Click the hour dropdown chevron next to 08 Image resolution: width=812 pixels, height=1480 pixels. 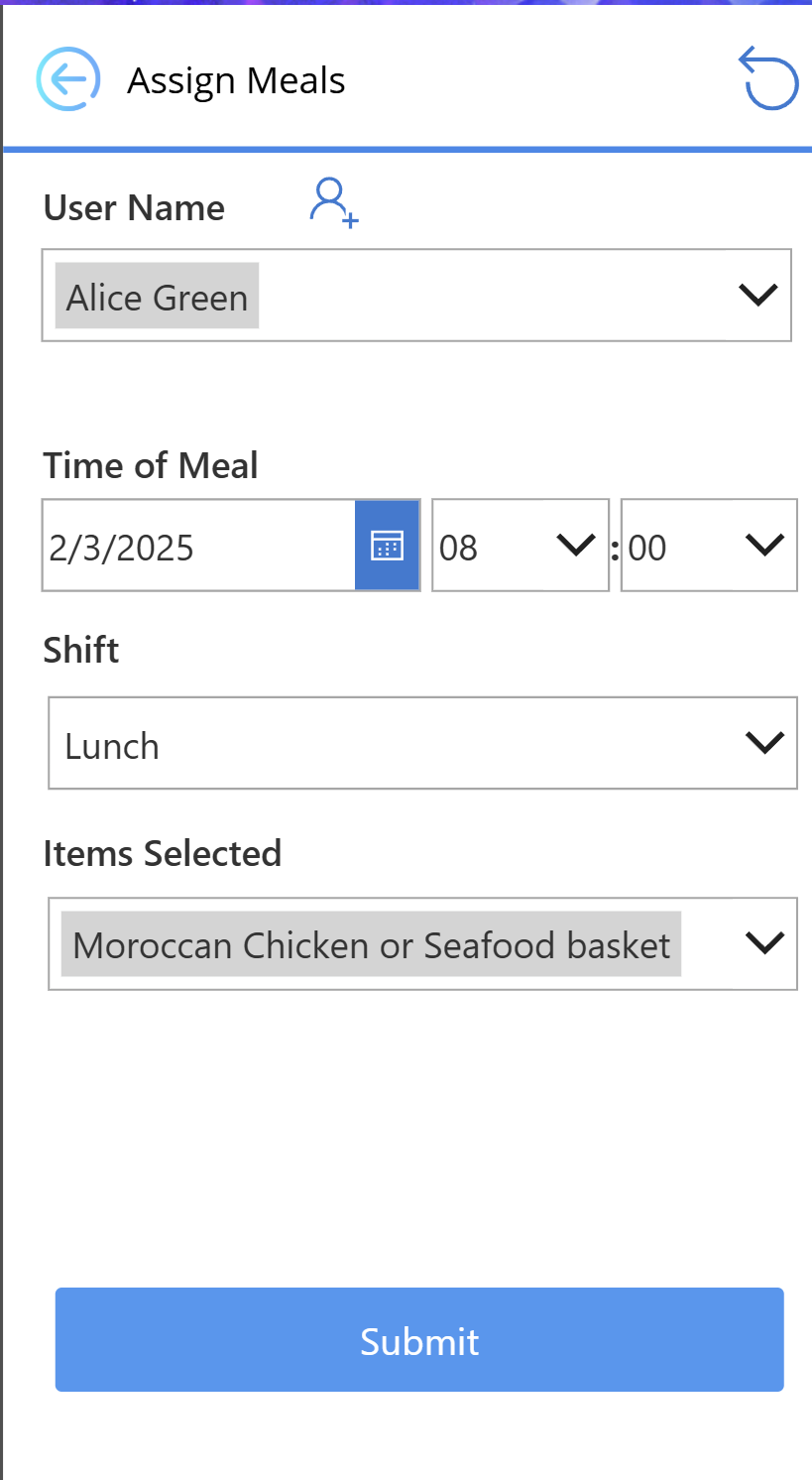click(x=576, y=546)
